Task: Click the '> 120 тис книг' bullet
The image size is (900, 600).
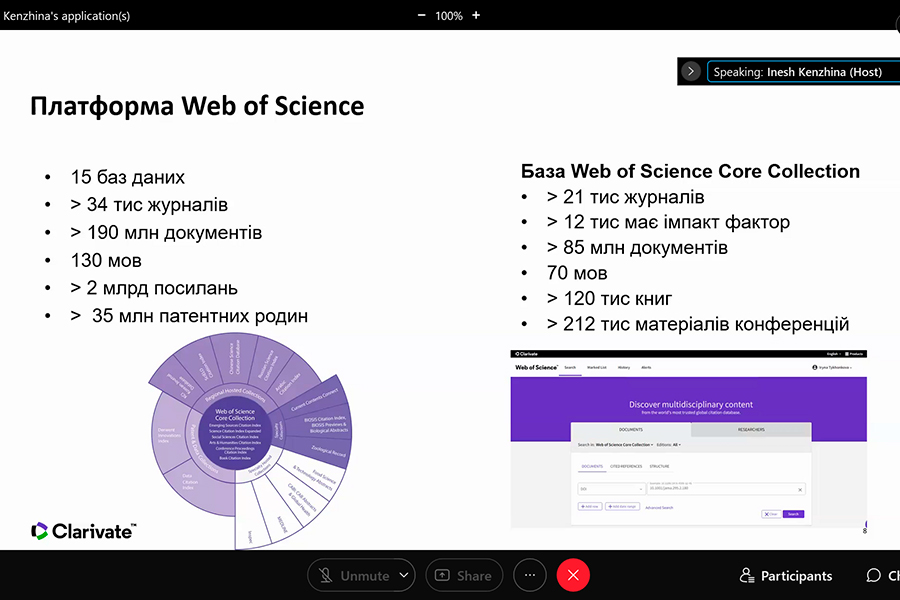Action: pos(609,299)
